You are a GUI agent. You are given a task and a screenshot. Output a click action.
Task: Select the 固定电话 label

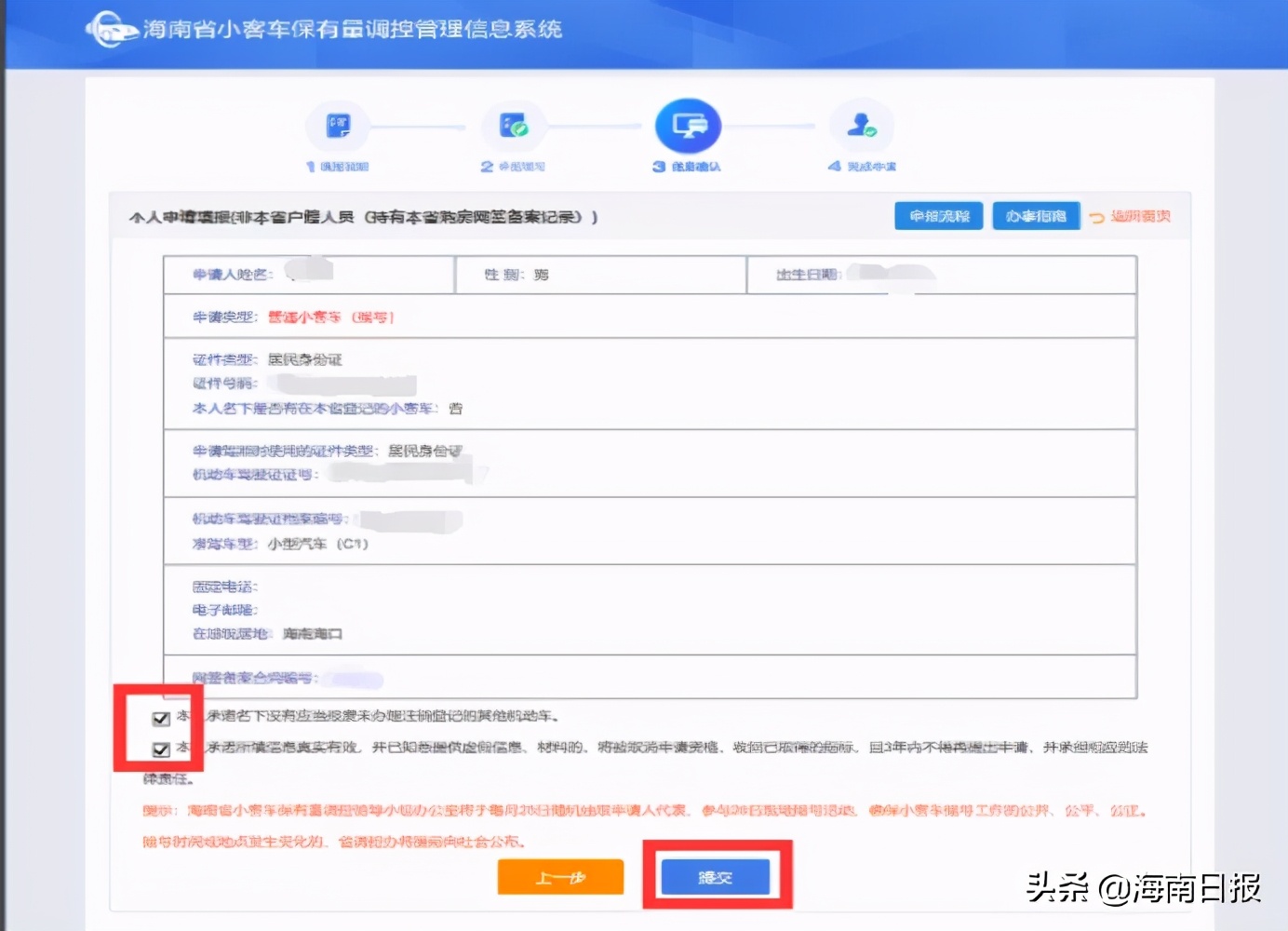pyautogui.click(x=225, y=587)
